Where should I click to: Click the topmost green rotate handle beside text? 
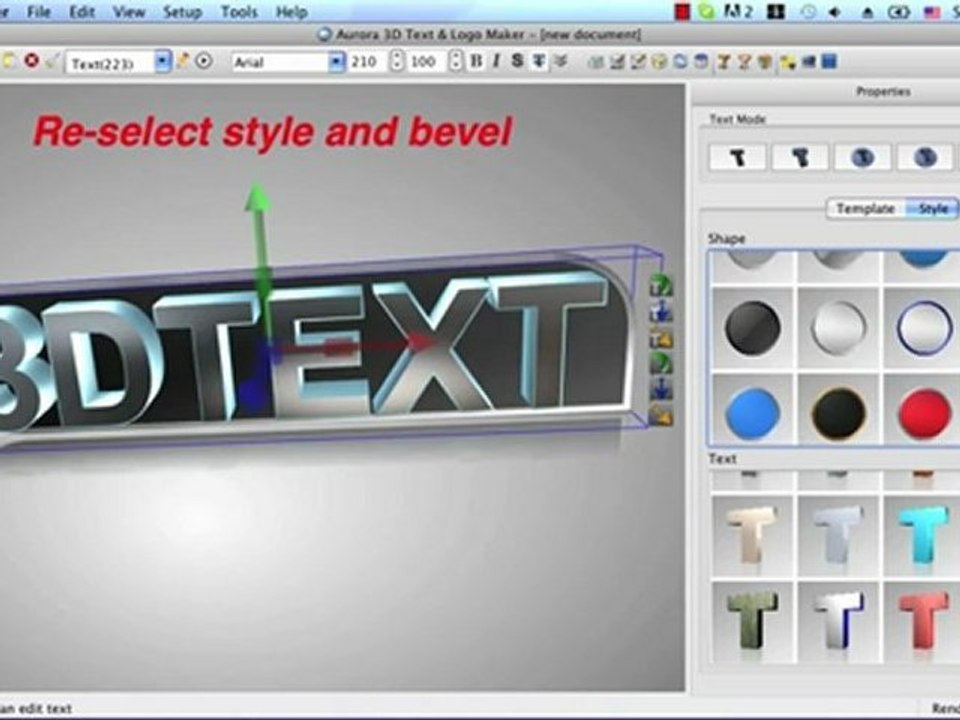point(661,286)
